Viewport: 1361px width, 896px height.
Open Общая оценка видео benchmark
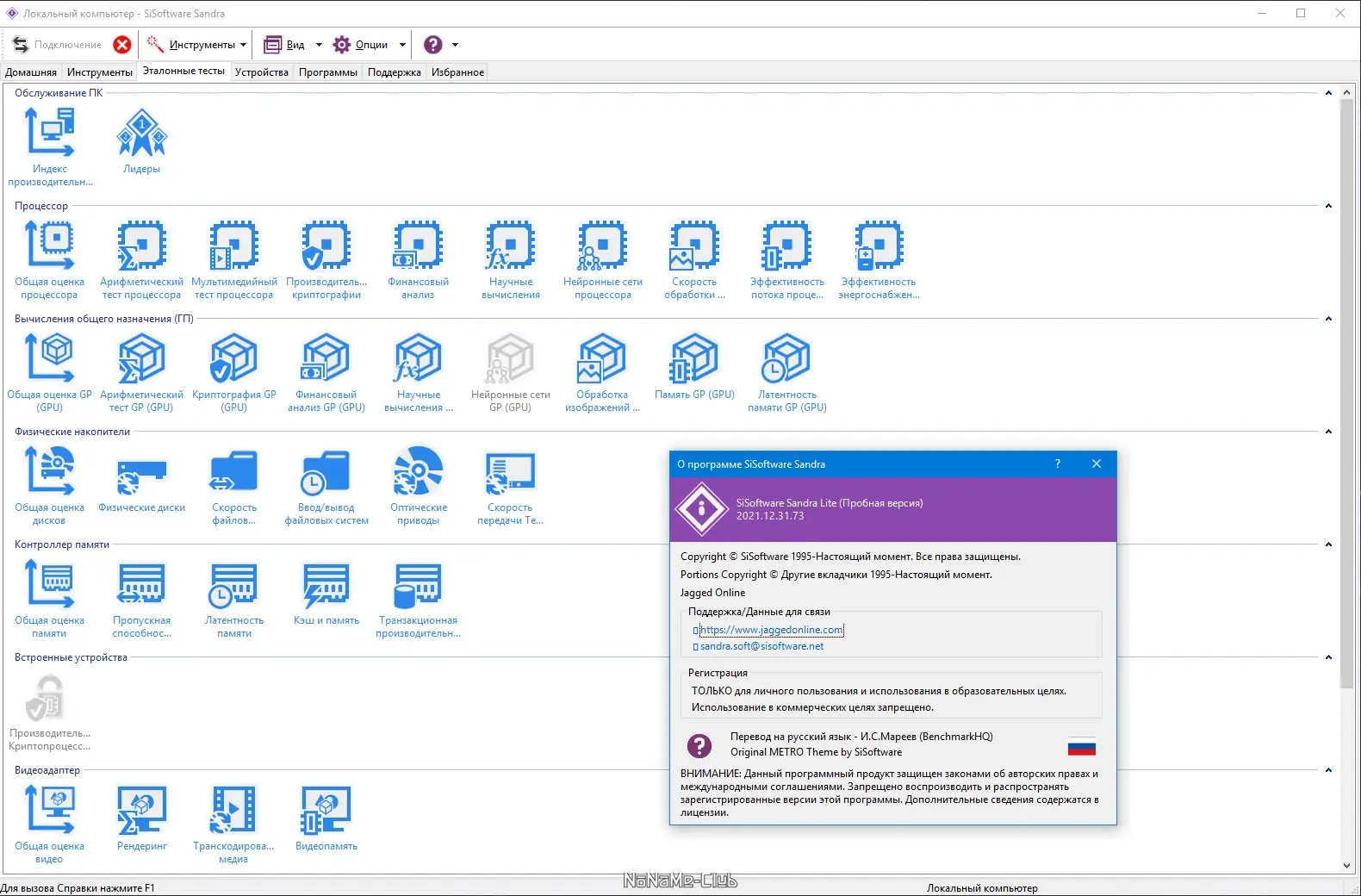click(50, 824)
